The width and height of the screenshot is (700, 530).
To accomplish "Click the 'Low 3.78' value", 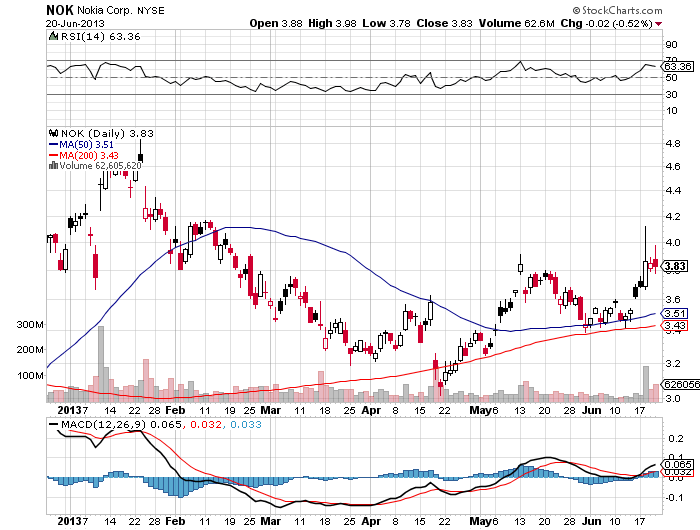I will 386,24.
